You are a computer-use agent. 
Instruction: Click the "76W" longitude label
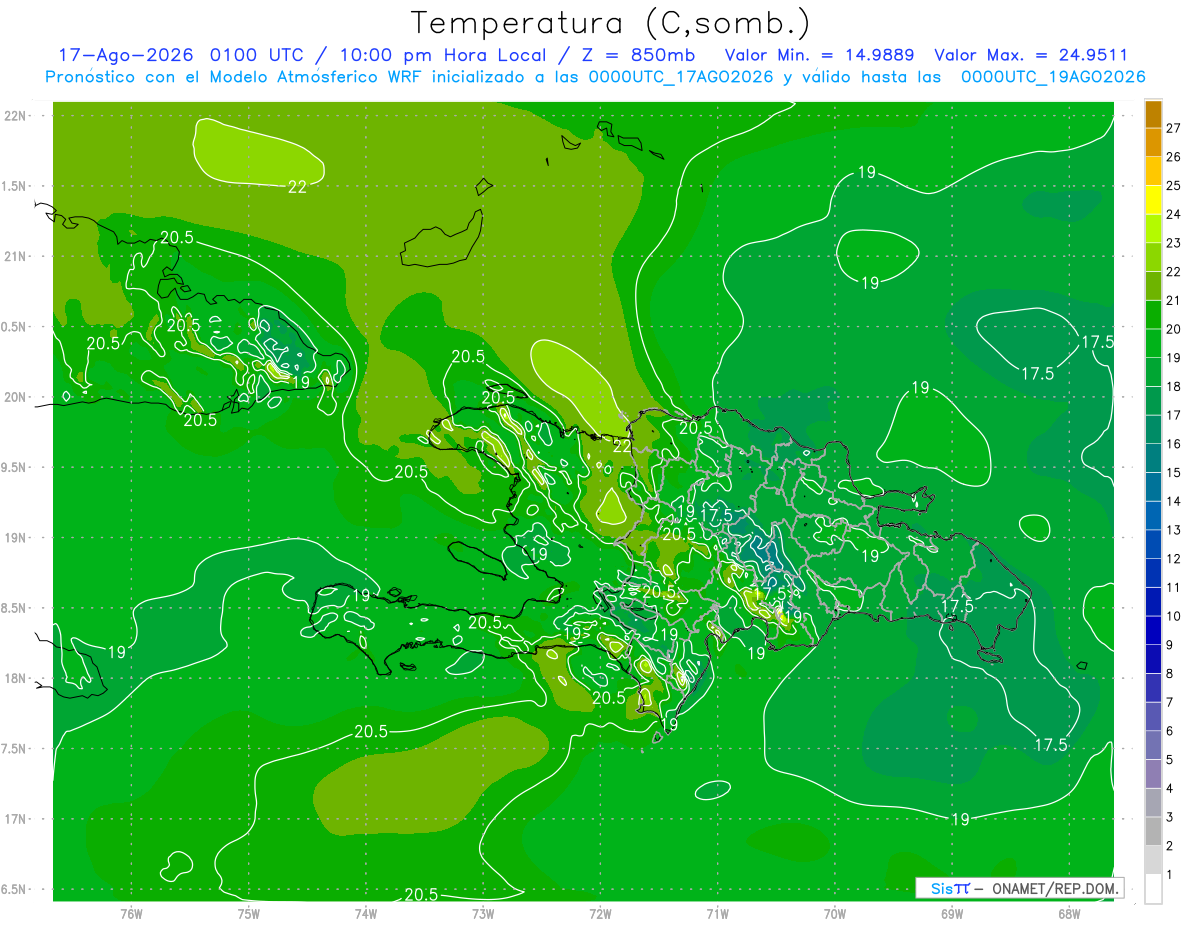[x=131, y=913]
